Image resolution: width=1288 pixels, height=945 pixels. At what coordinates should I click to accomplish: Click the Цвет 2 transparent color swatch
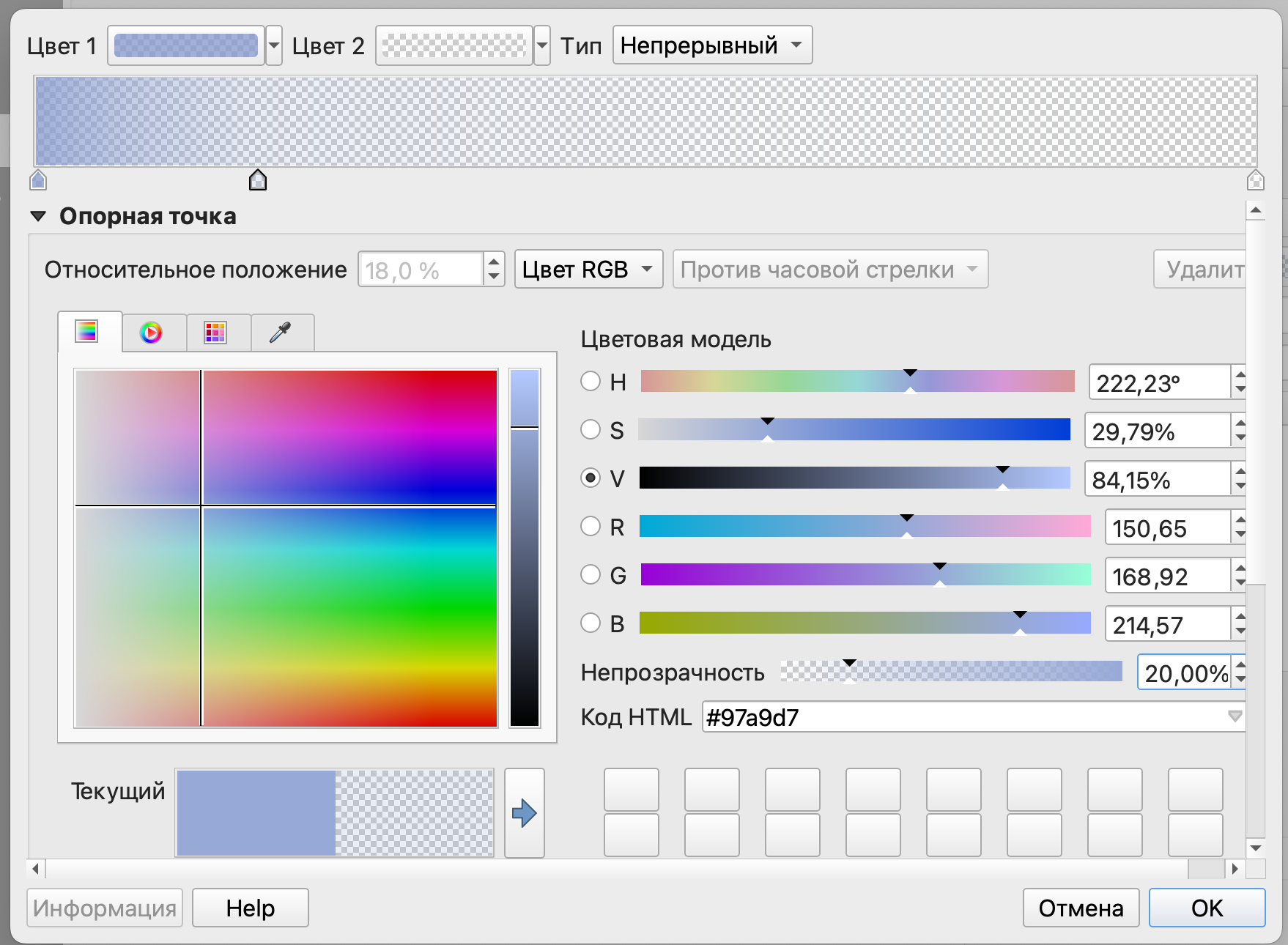click(454, 45)
